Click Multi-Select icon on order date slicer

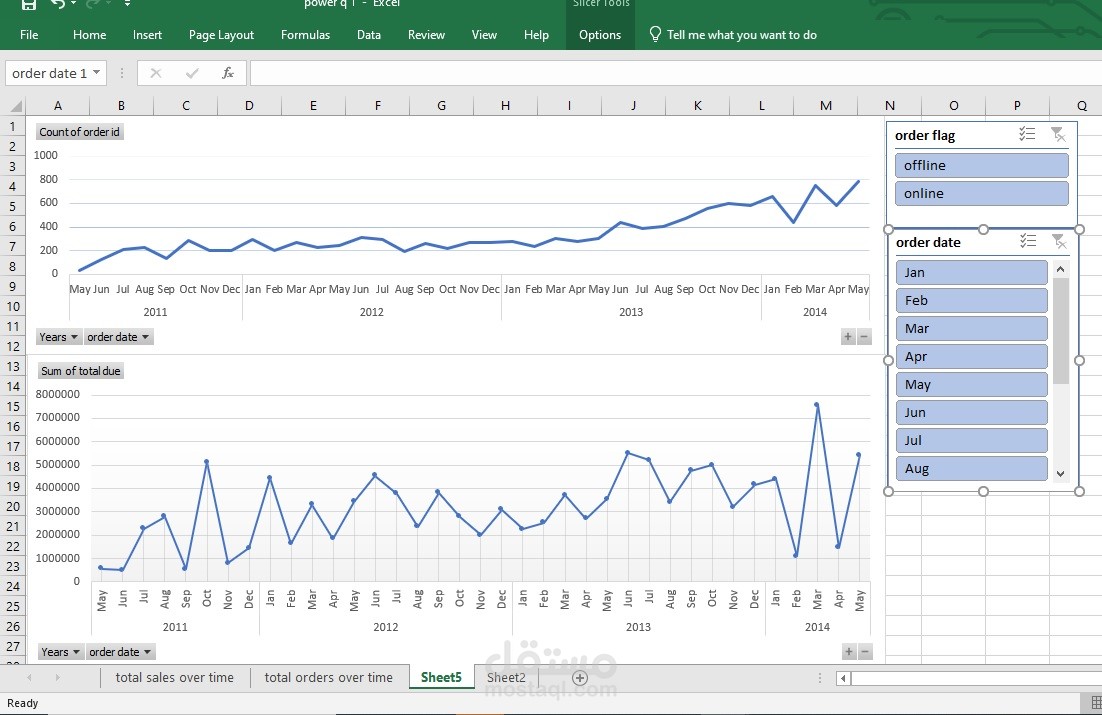point(1027,241)
